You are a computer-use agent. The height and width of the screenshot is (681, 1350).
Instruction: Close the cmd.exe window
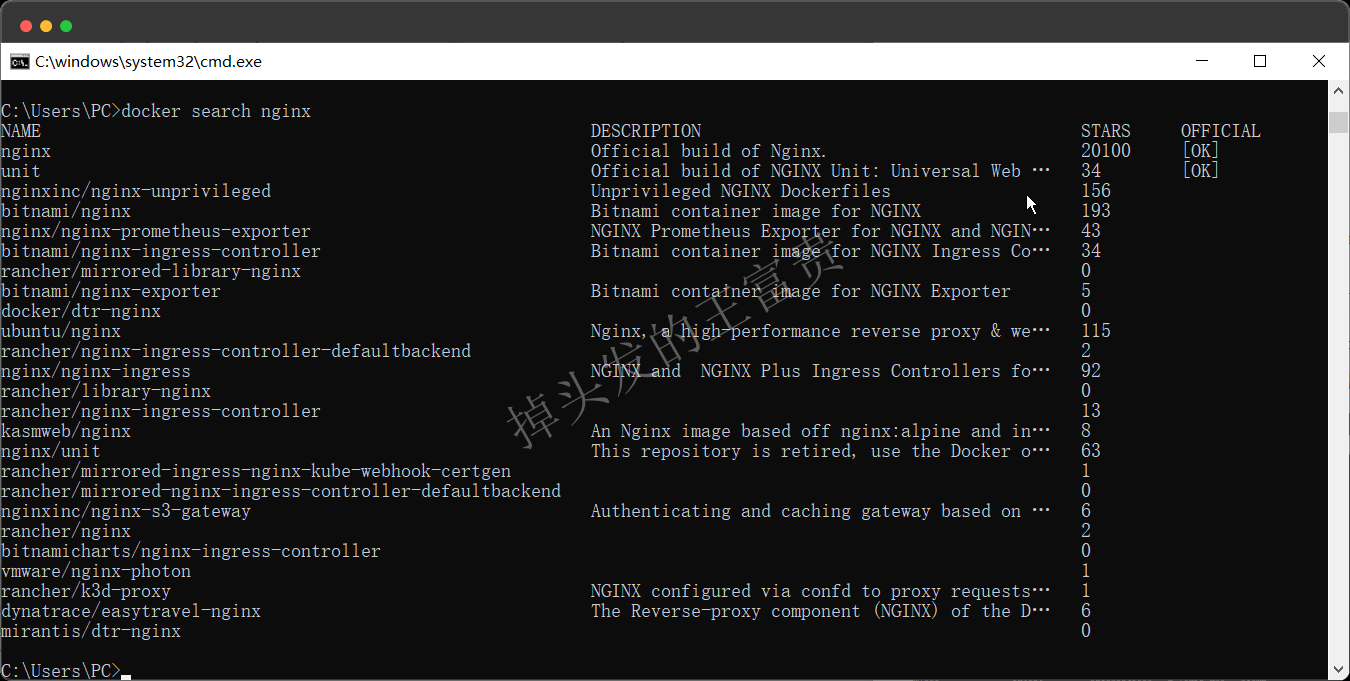point(1319,61)
